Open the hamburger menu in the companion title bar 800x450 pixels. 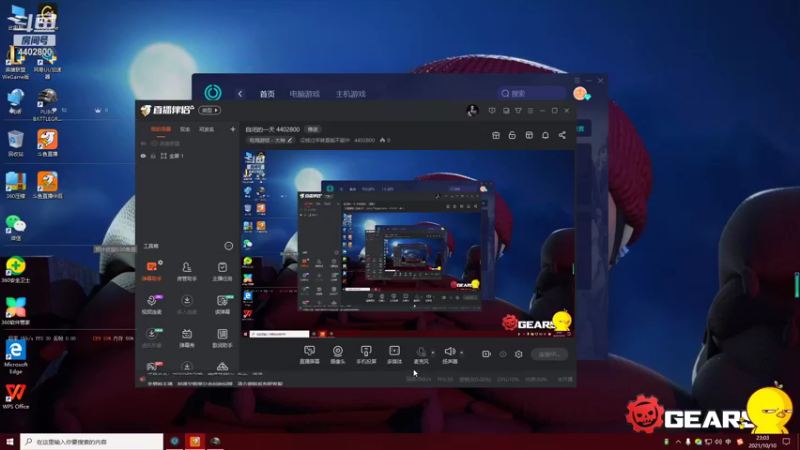tap(530, 110)
